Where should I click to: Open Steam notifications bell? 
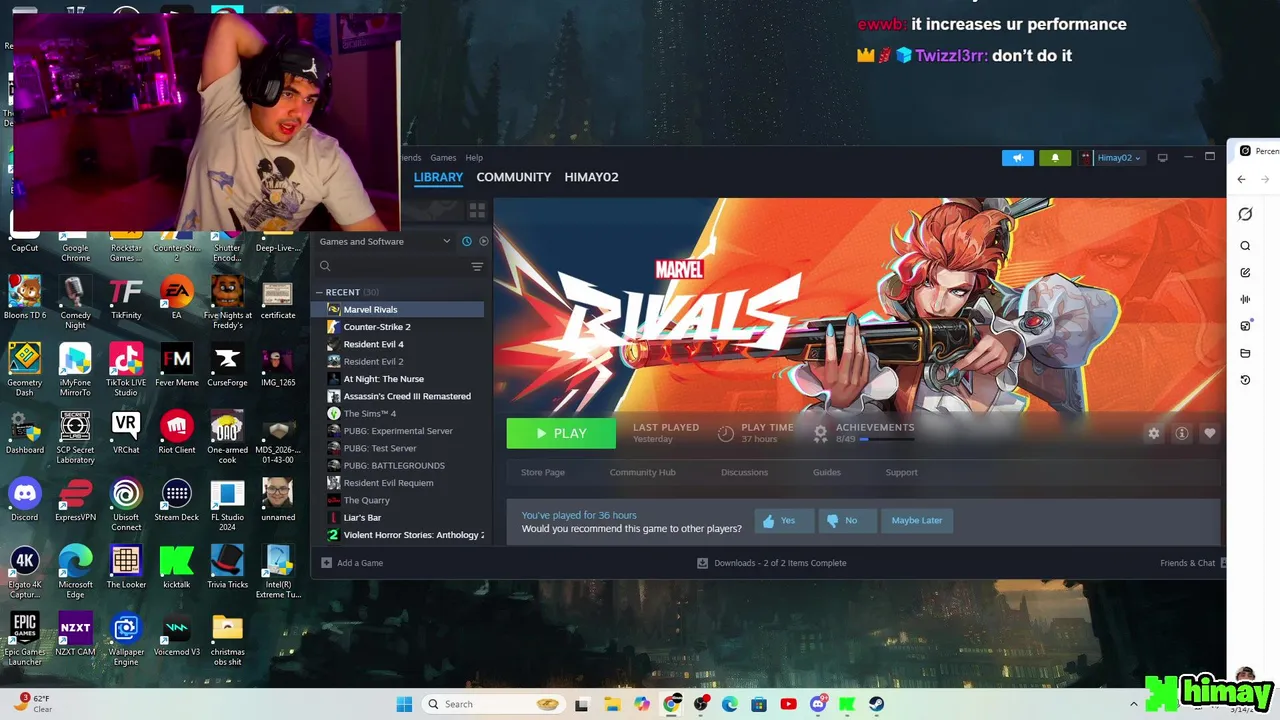(1055, 158)
